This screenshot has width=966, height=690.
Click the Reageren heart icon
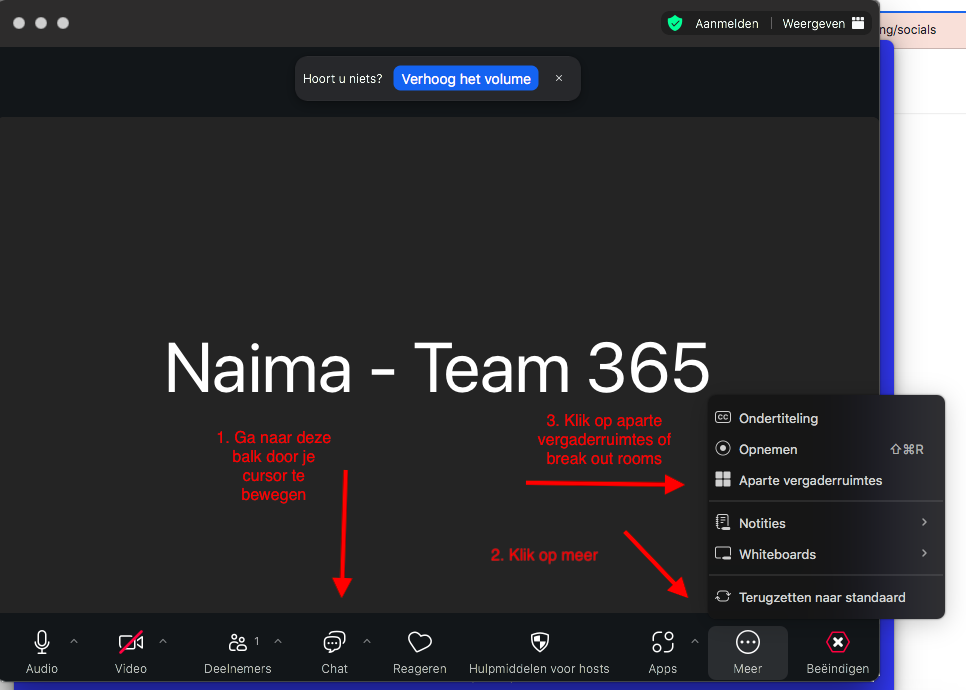420,642
